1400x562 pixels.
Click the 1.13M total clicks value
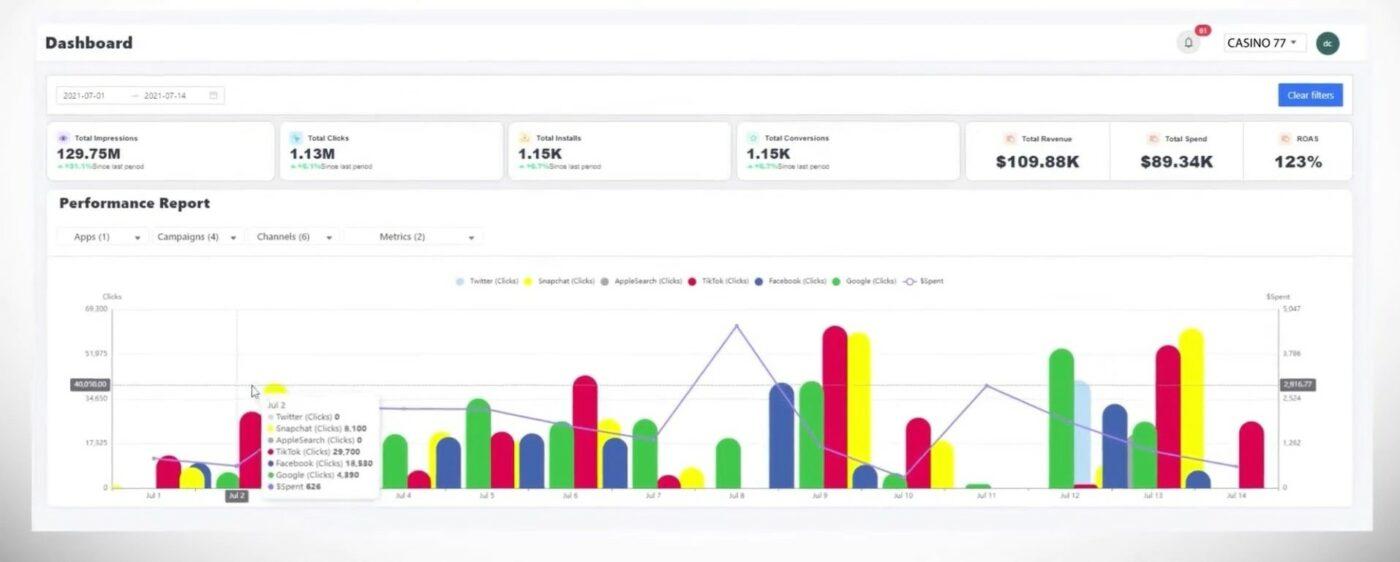[313, 154]
